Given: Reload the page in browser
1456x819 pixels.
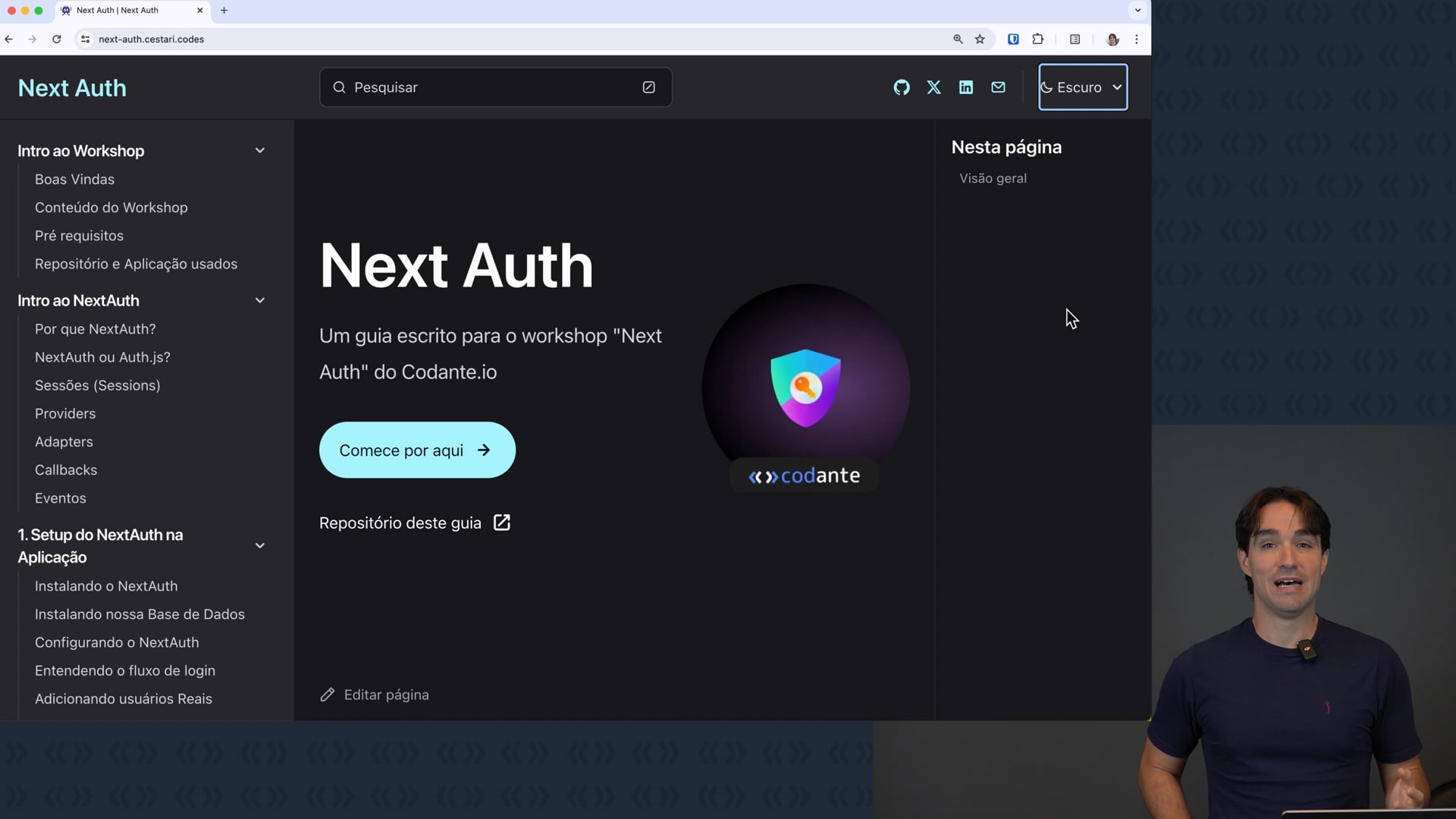Looking at the screenshot, I should click(x=56, y=39).
